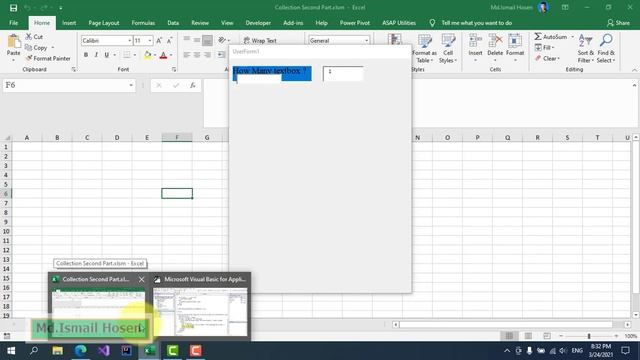Toggle Italic formatting
This screenshot has height=360, width=640.
click(96, 55)
